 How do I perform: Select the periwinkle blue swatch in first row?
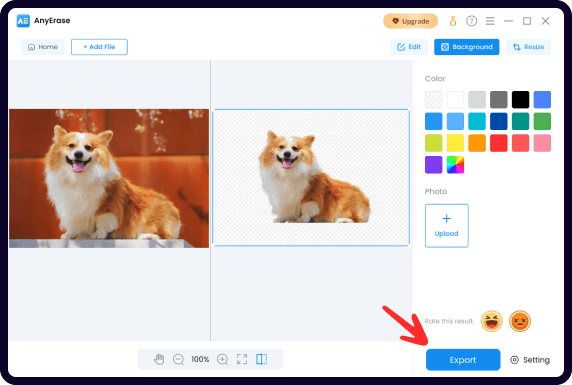point(542,100)
